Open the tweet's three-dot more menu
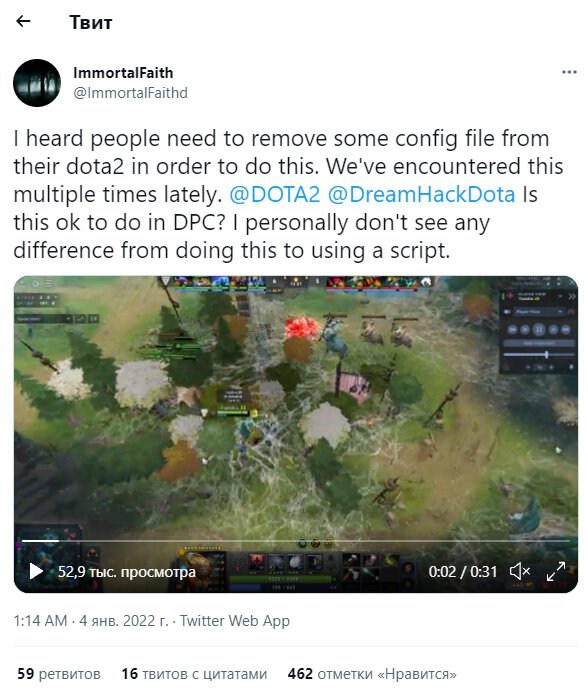The image size is (588, 692). tap(569, 72)
